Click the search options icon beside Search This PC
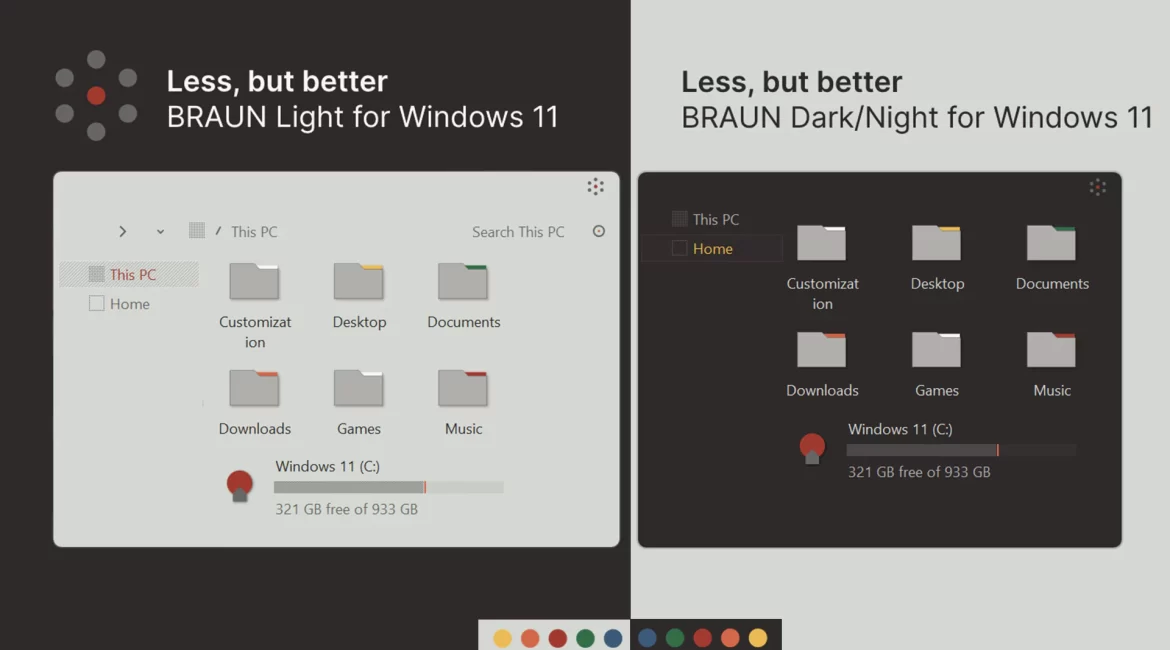Viewport: 1170px width, 650px height. coord(598,231)
